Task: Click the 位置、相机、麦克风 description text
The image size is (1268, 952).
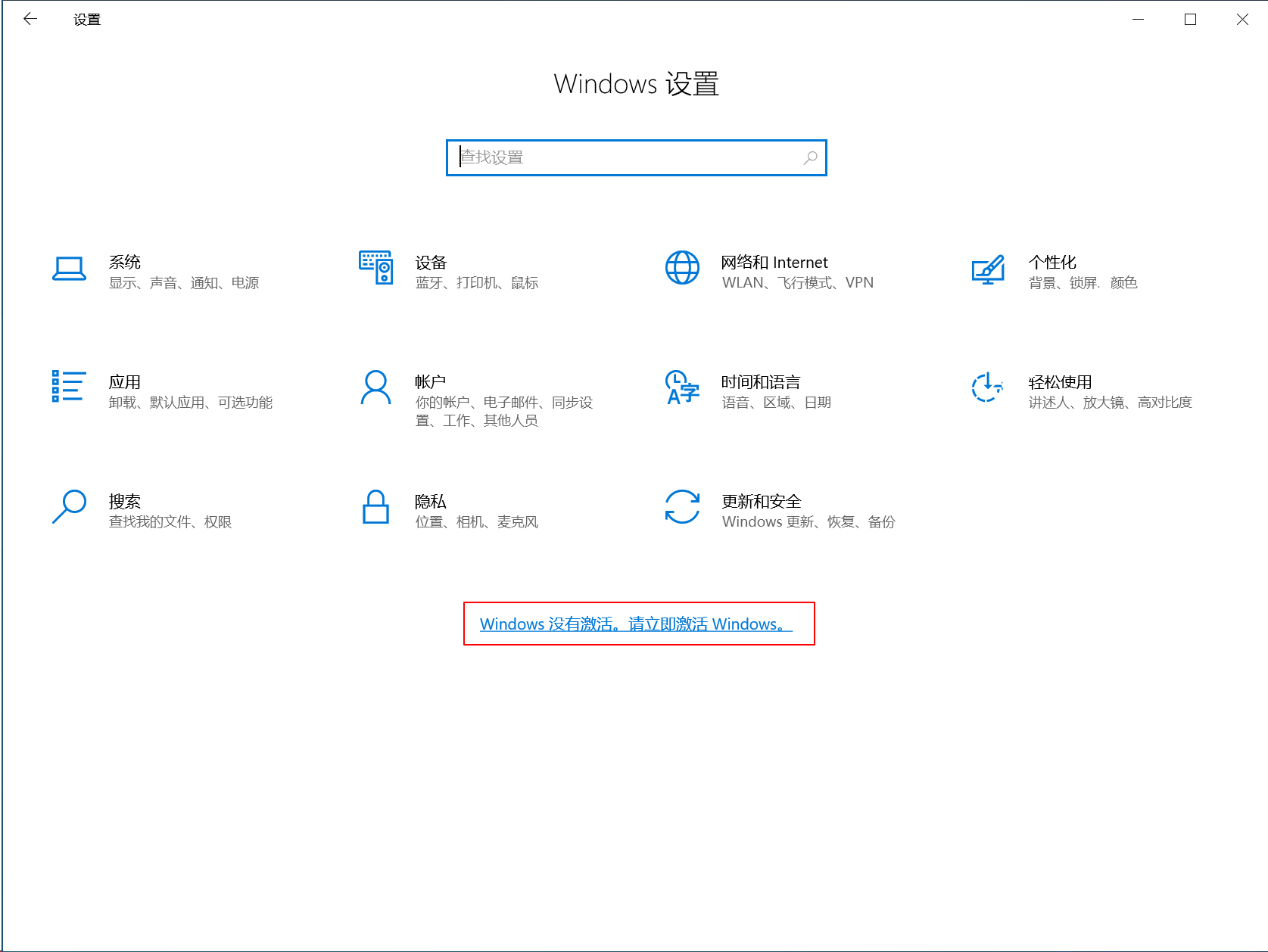Action: pyautogui.click(x=476, y=522)
